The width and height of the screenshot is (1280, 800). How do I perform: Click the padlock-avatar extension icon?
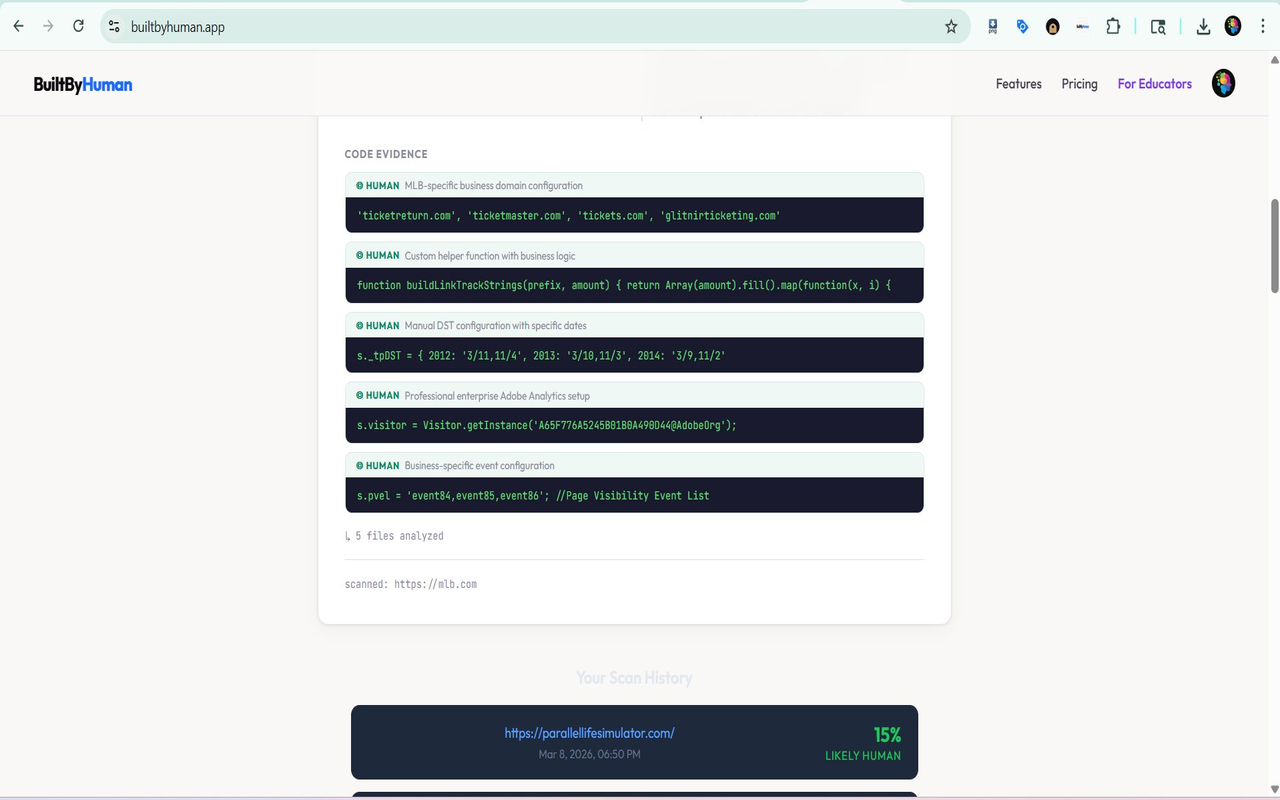[x=1052, y=26]
